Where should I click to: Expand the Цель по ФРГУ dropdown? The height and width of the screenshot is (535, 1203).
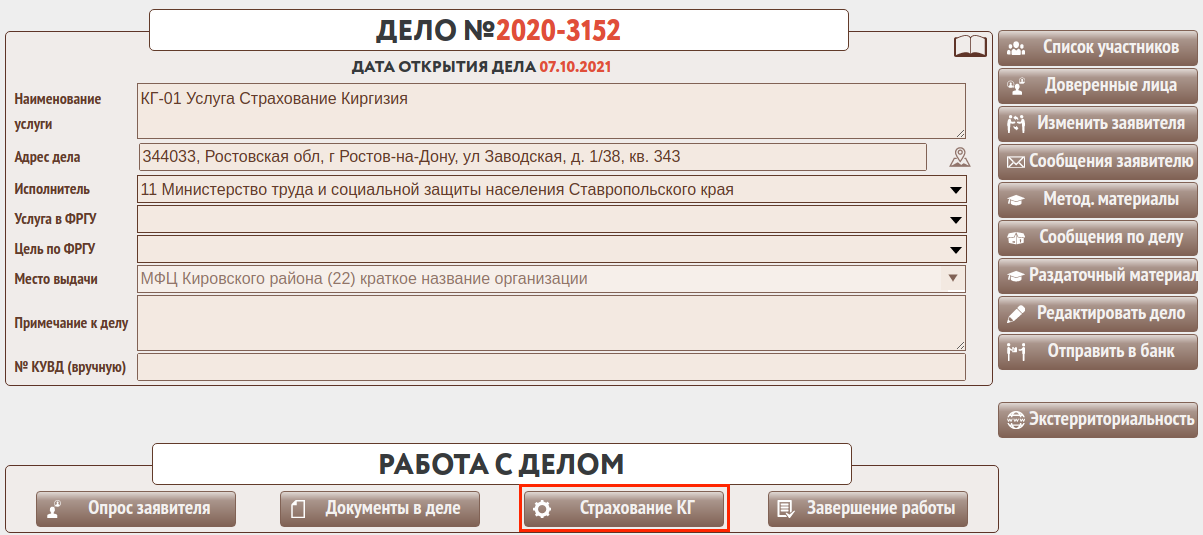pyautogui.click(x=551, y=249)
